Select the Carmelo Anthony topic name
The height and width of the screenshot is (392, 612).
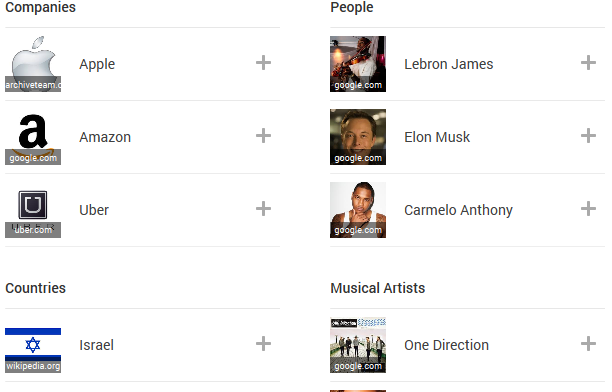click(458, 210)
